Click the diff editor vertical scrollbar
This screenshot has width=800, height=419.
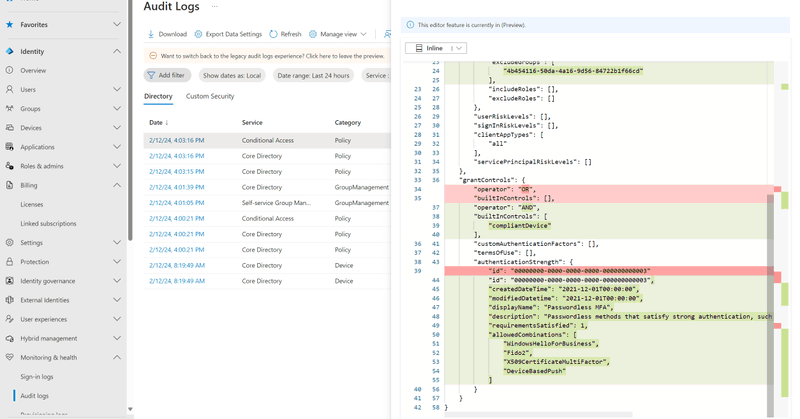click(770, 304)
